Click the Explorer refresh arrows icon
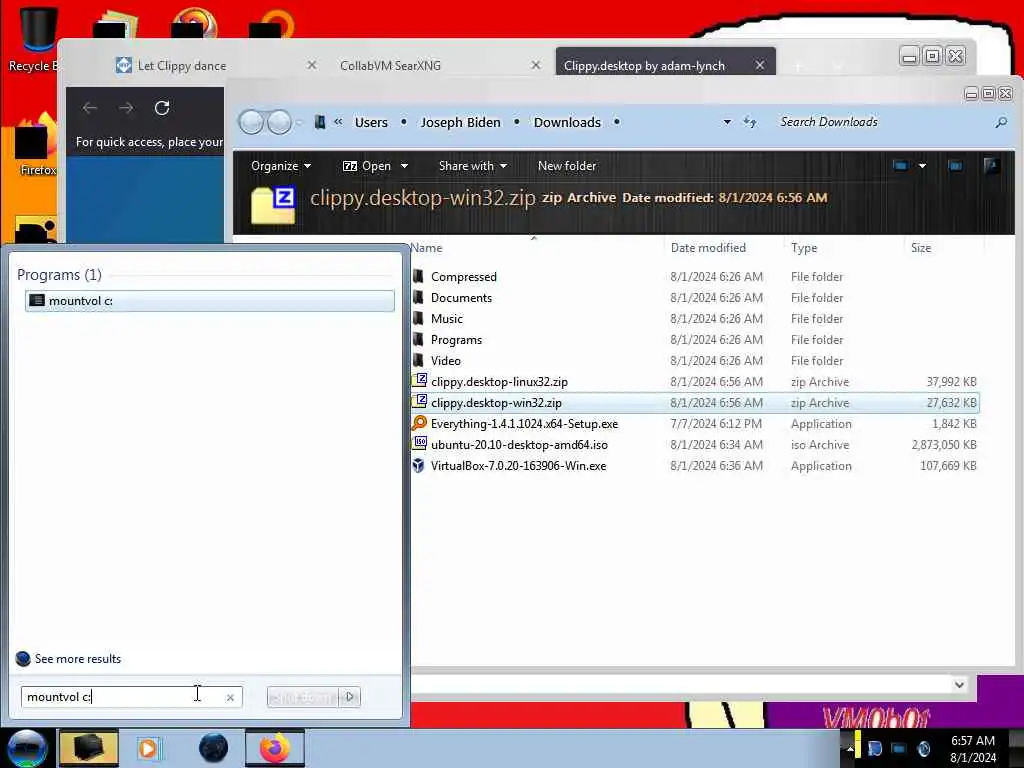Image resolution: width=1024 pixels, height=768 pixels. pyautogui.click(x=750, y=122)
